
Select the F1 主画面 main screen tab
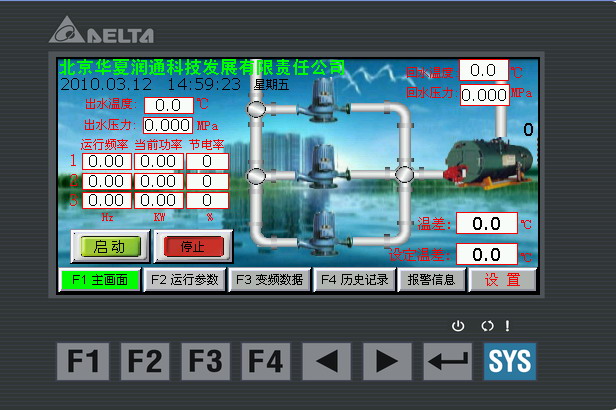pos(99,280)
